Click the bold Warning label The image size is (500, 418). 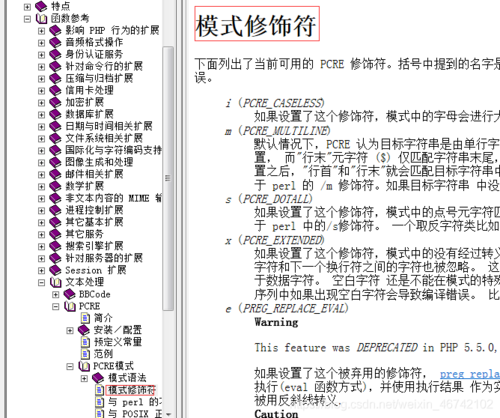pos(276,322)
